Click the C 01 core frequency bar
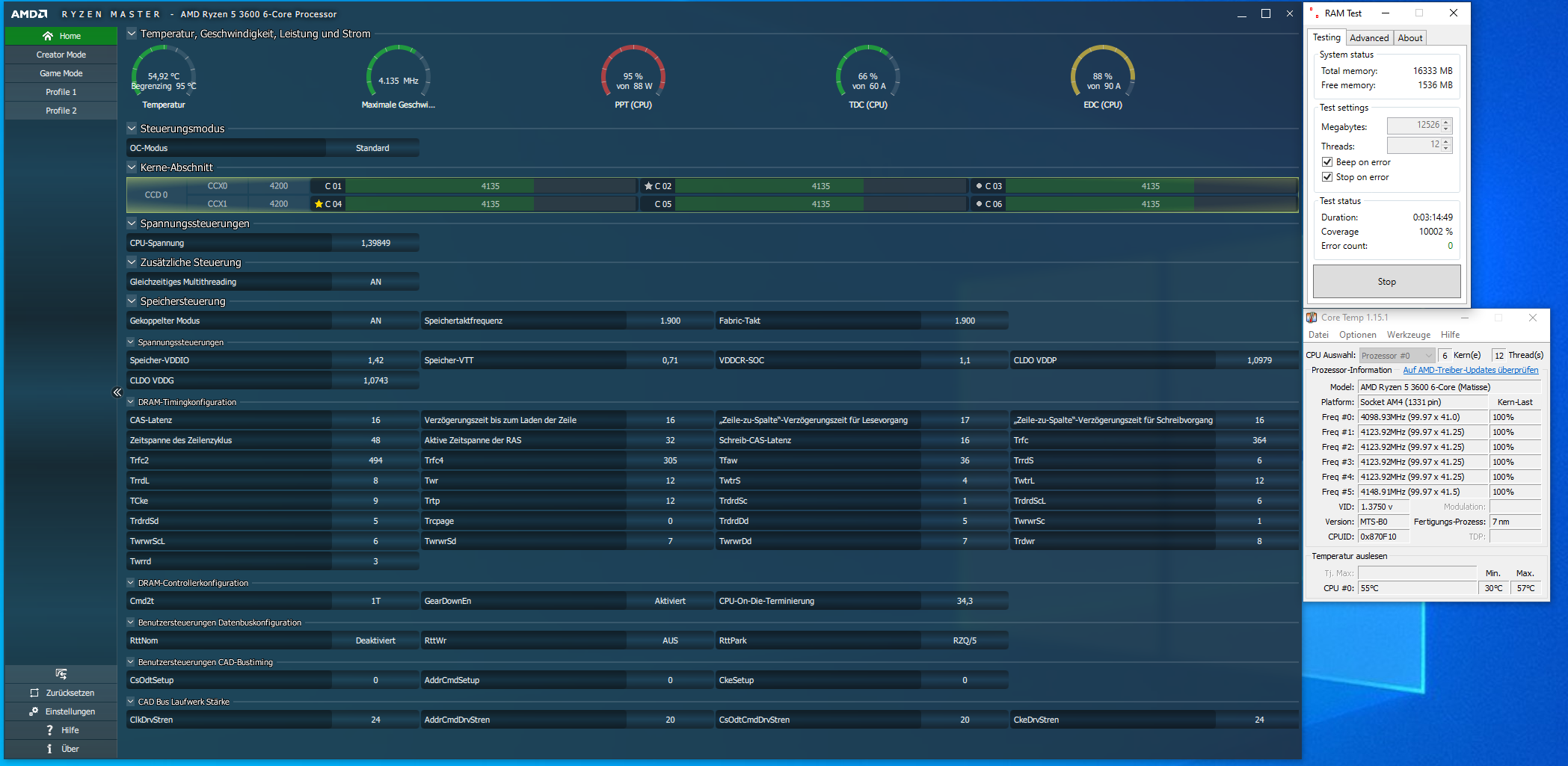This screenshot has width=1568, height=766. (490, 186)
